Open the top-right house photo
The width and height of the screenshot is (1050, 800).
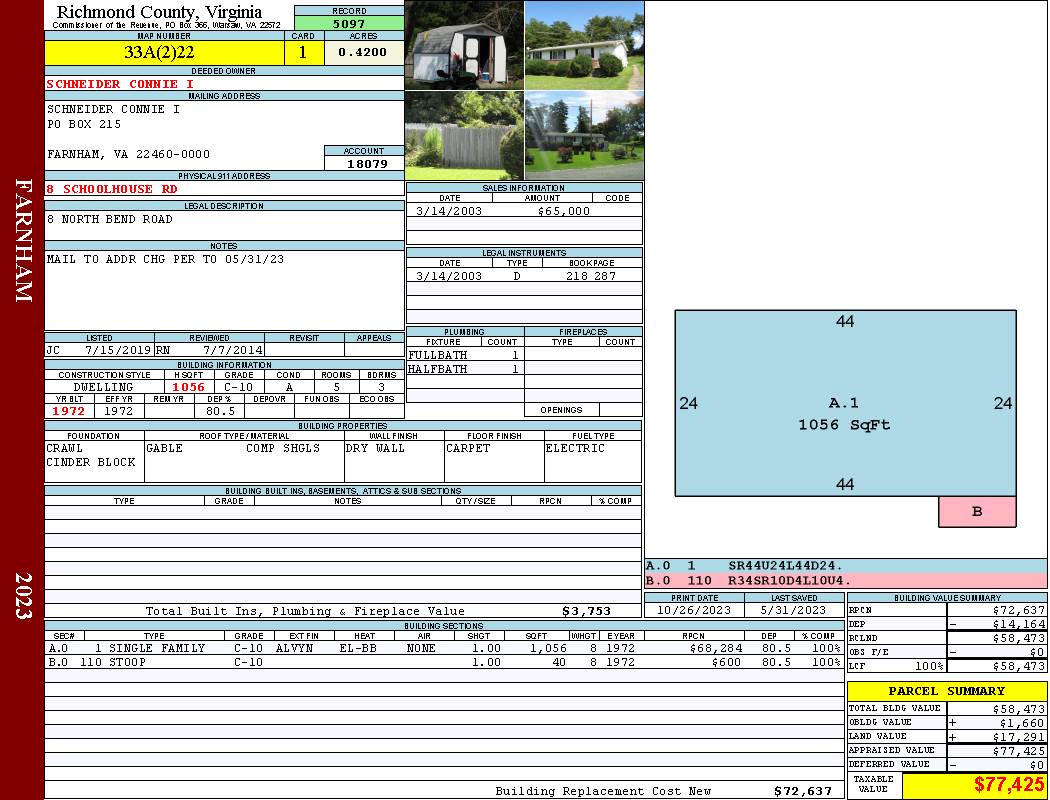click(584, 45)
